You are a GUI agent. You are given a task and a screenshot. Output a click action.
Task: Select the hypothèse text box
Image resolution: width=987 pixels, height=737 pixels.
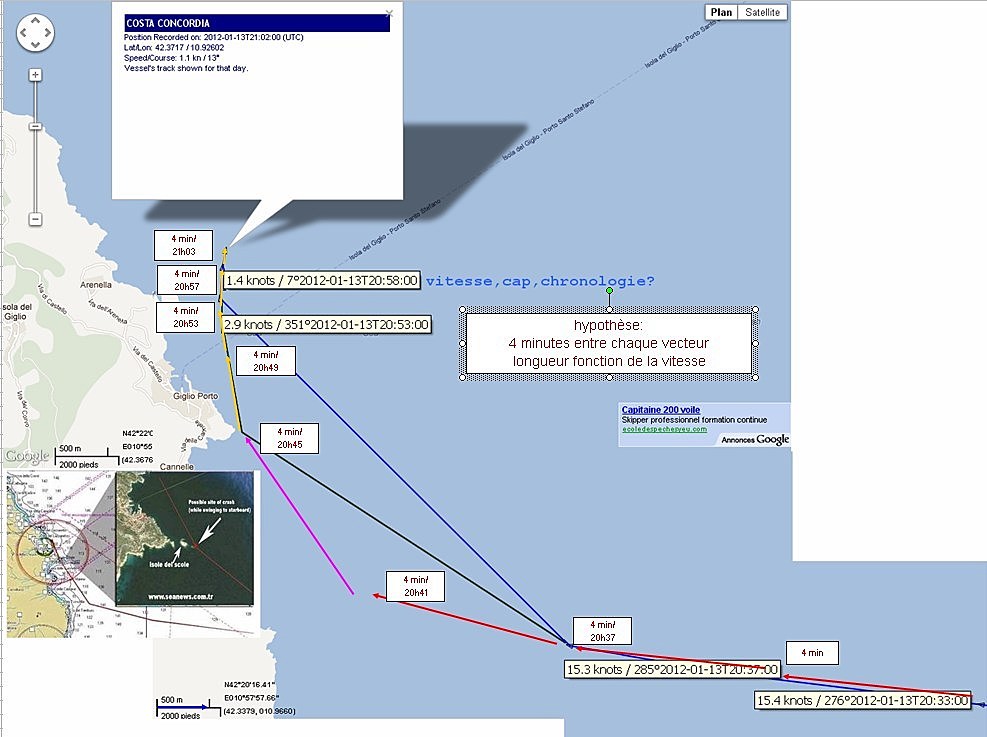[609, 344]
